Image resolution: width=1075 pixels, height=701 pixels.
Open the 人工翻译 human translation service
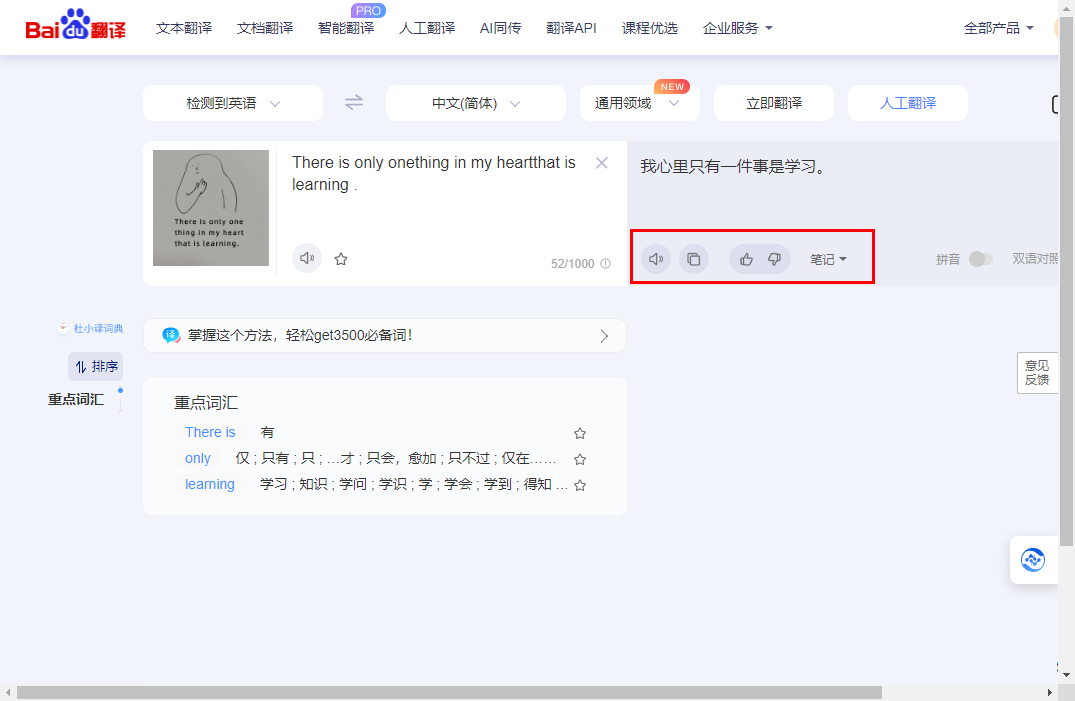(907, 102)
